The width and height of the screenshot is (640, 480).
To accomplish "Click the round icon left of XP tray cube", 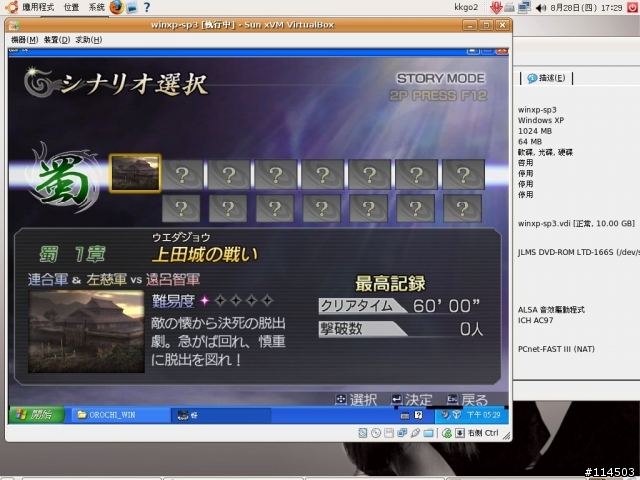I will pos(445,415).
